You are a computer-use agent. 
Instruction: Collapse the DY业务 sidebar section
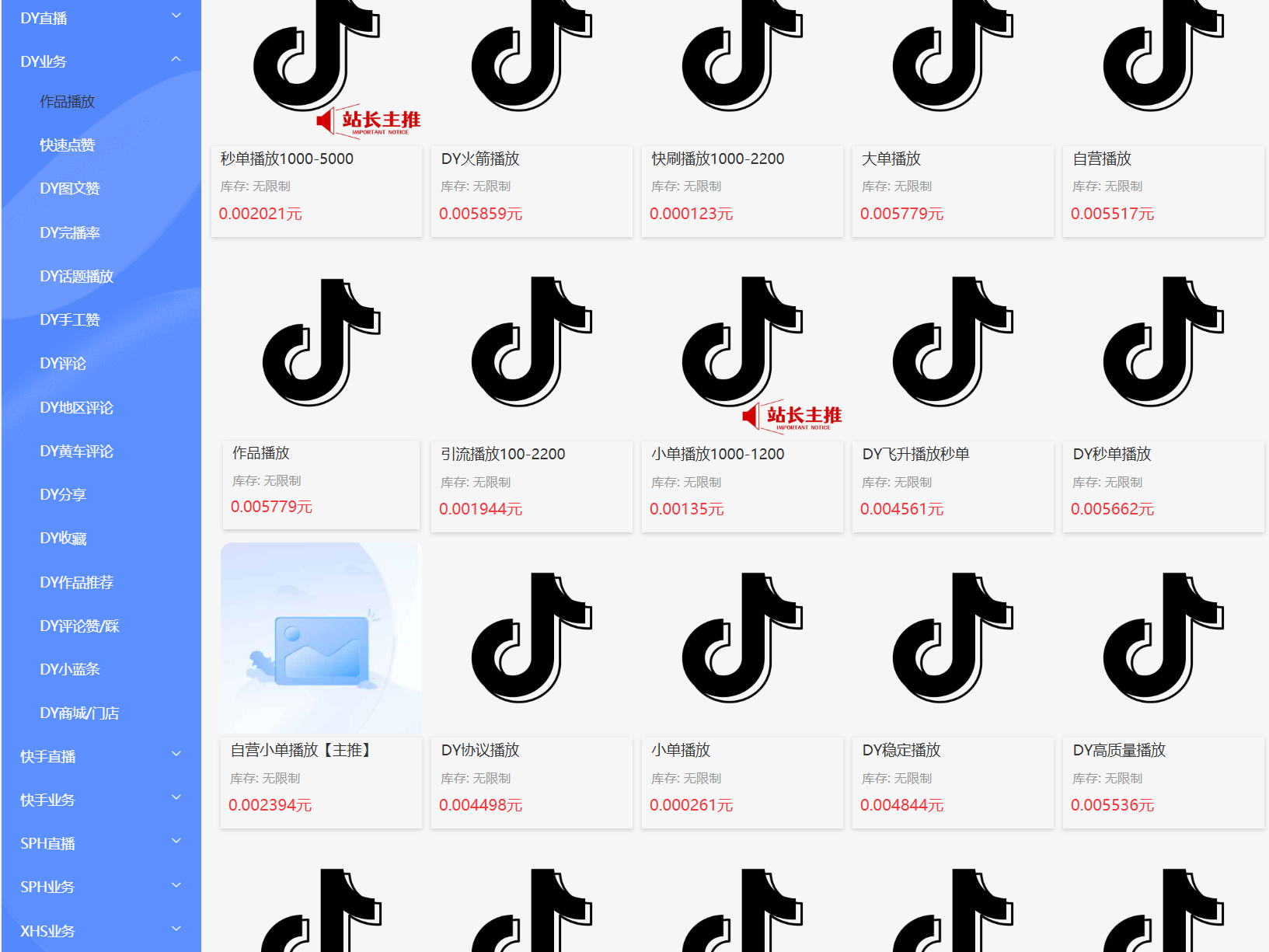tap(100, 61)
